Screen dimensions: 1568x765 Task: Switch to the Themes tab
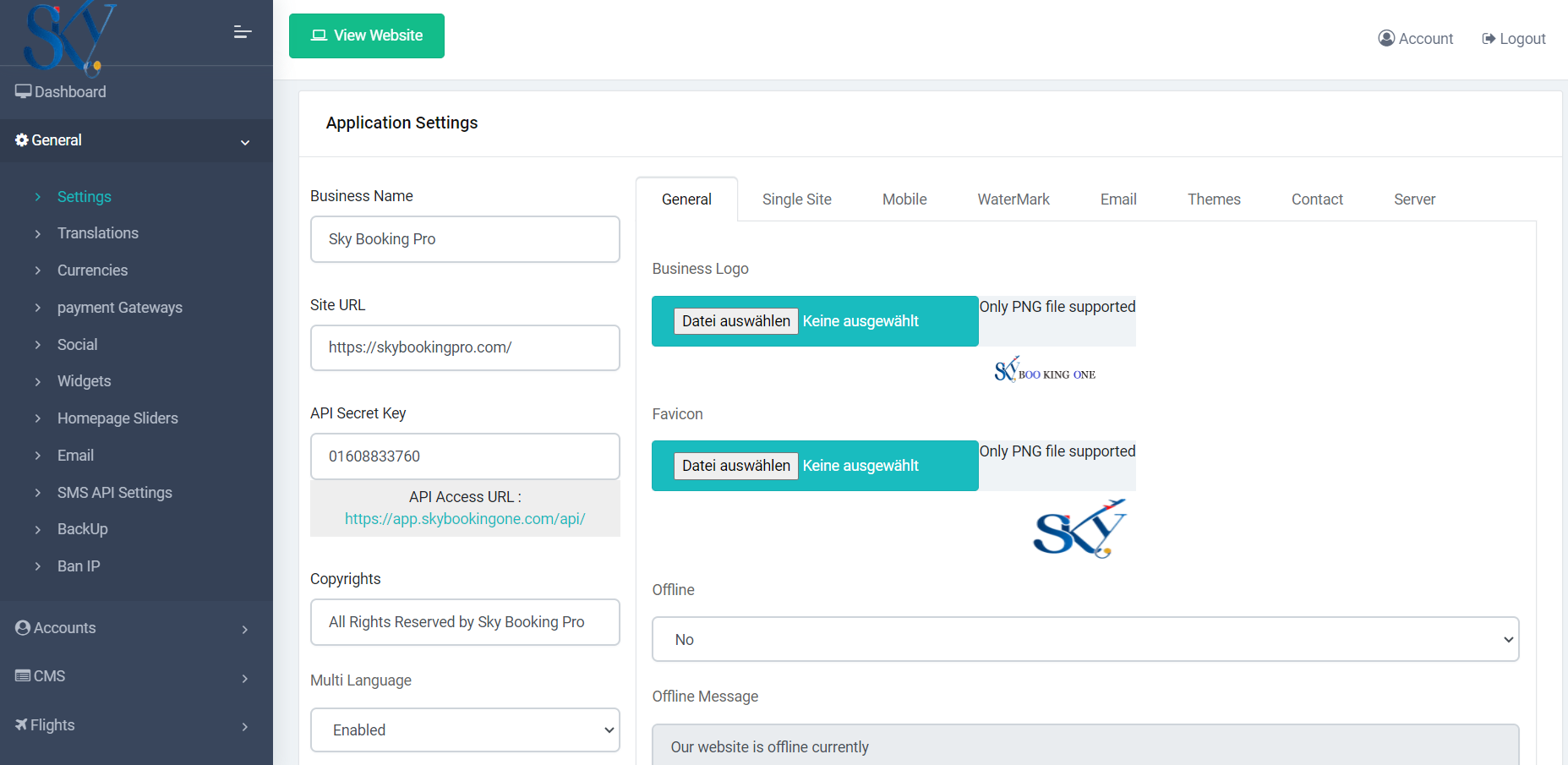[x=1214, y=199]
